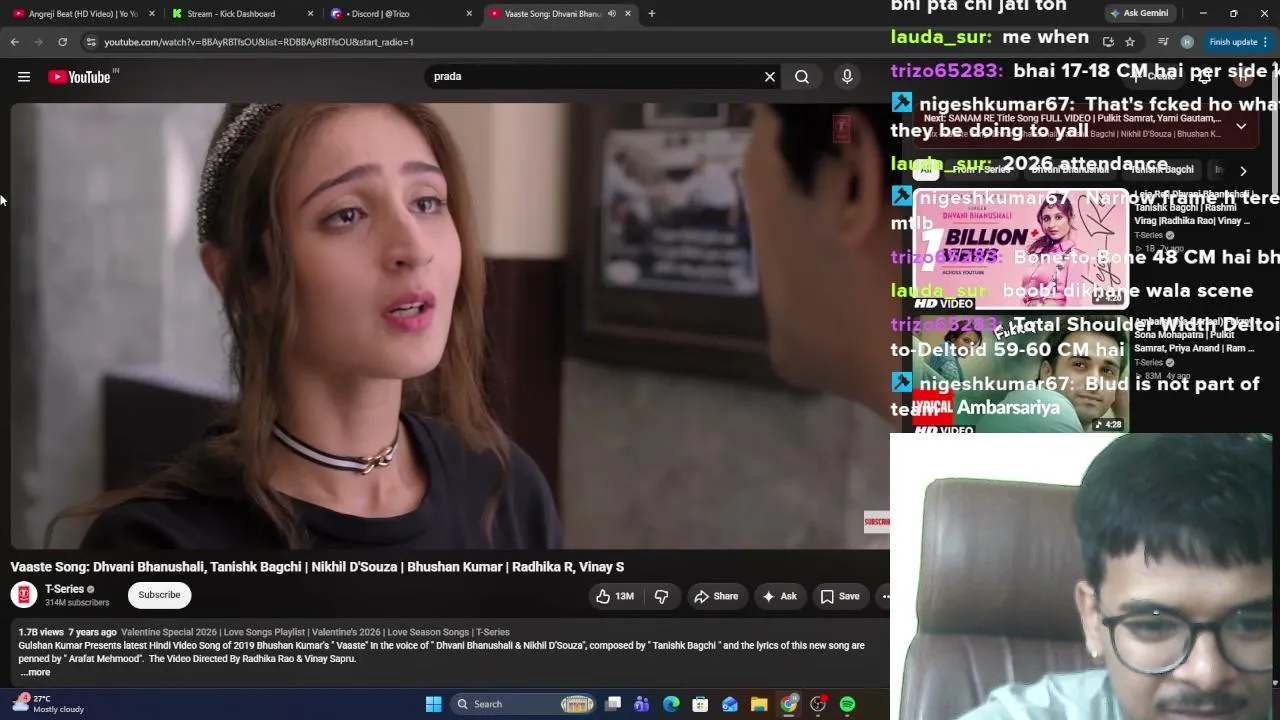Start voice search with the microphone
Screen dimensions: 1280x720
(847, 77)
